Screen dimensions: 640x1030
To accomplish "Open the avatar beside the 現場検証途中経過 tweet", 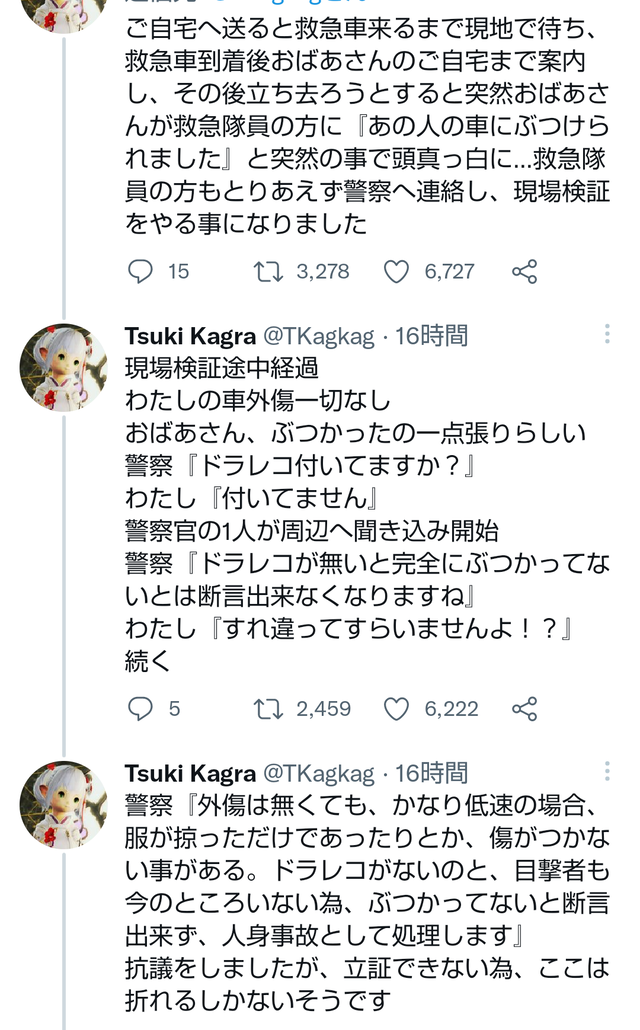I will (63, 368).
